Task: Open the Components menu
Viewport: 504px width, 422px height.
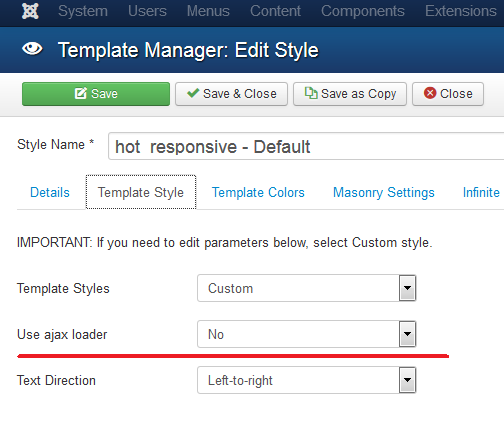Action: tap(363, 11)
